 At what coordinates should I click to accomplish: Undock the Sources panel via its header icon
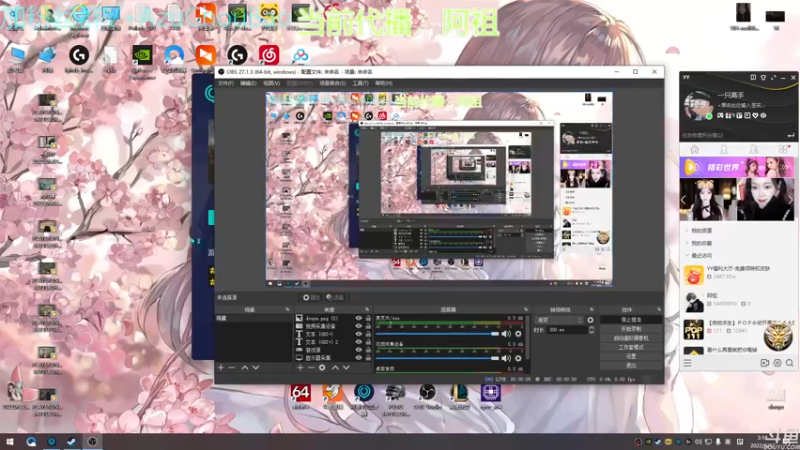[x=367, y=310]
